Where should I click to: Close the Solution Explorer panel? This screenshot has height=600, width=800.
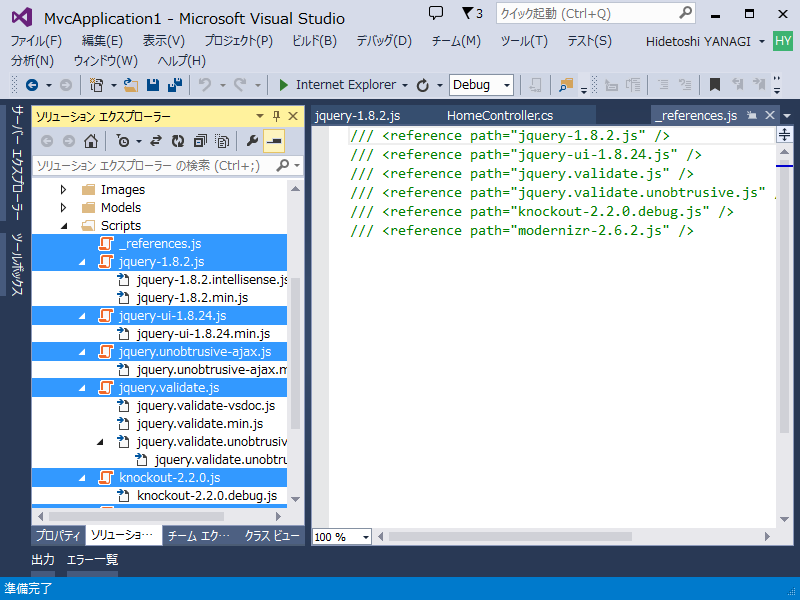click(293, 116)
